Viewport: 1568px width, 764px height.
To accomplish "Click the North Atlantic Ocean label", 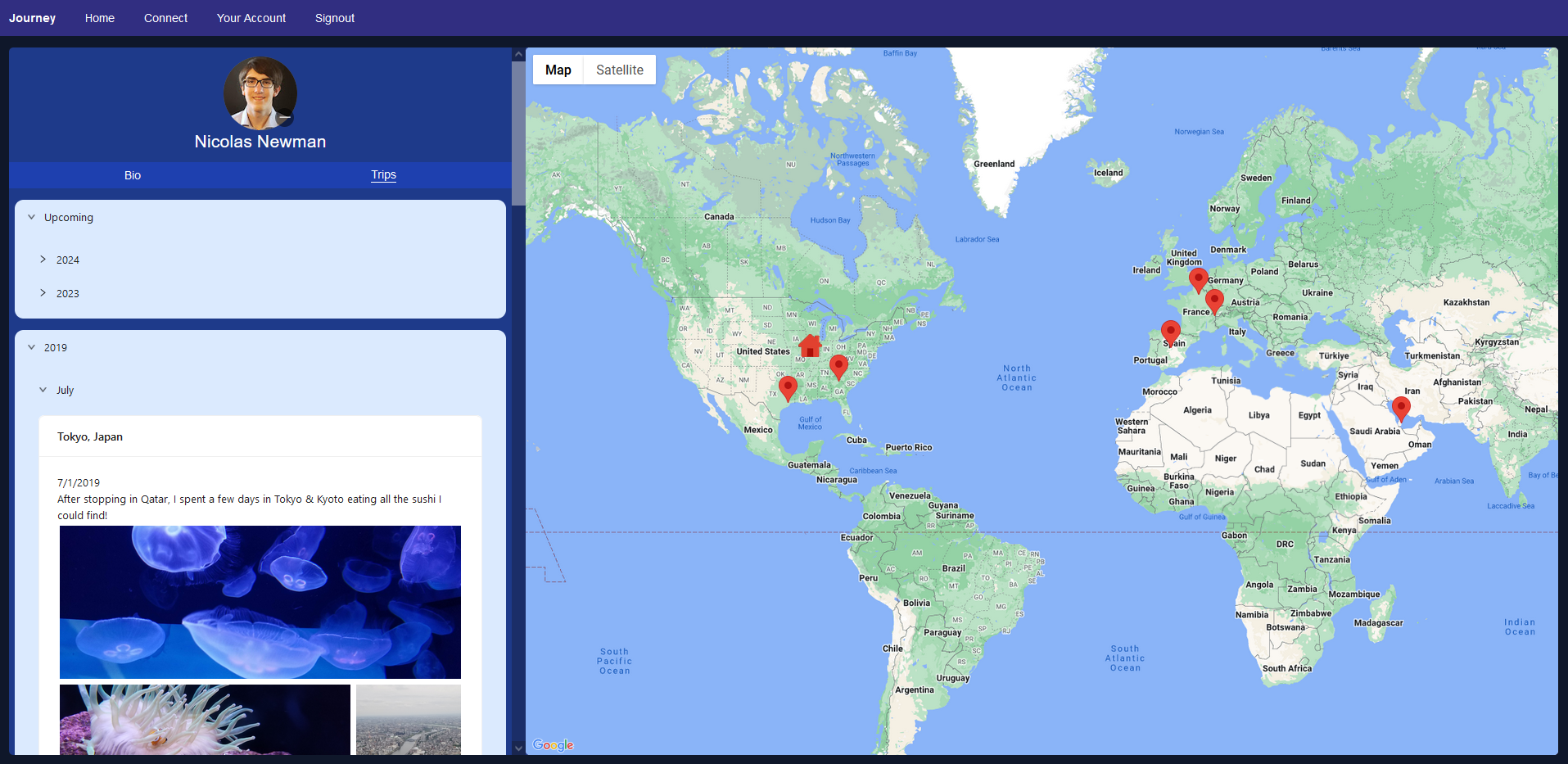I will pos(1017,378).
